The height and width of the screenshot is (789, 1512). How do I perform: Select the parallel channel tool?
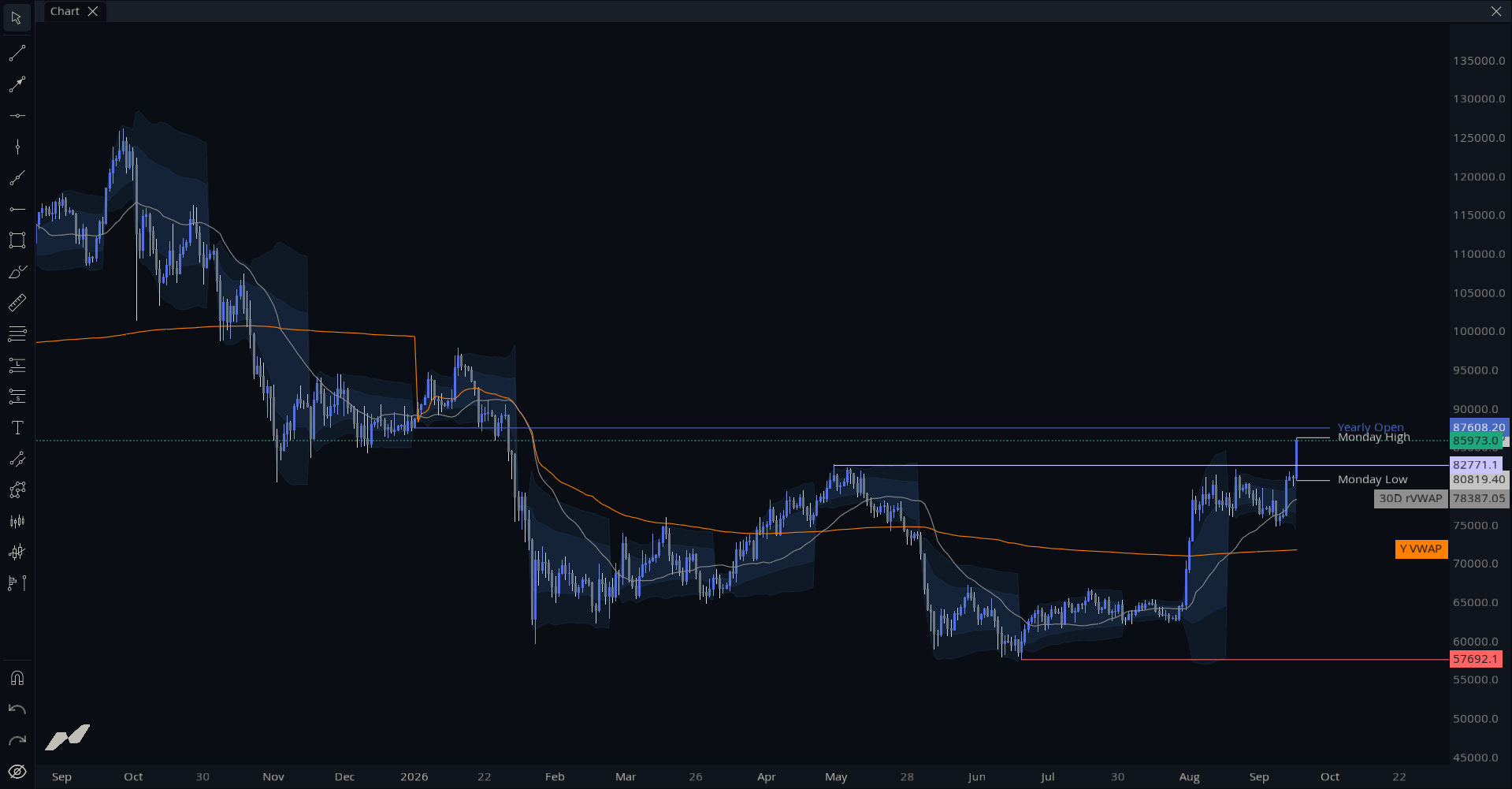click(17, 459)
